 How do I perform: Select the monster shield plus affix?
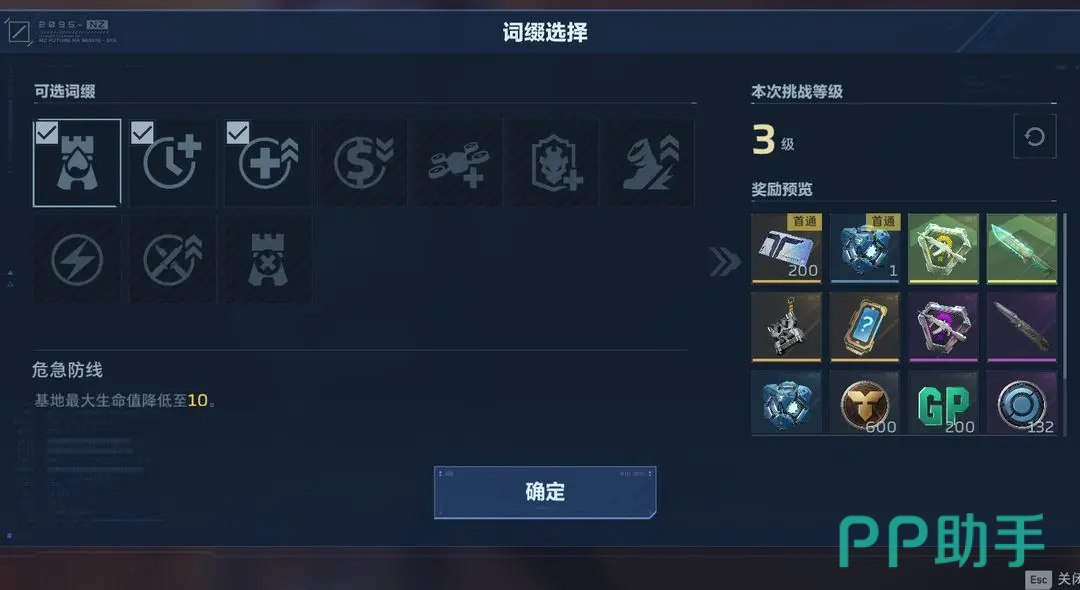tap(554, 163)
